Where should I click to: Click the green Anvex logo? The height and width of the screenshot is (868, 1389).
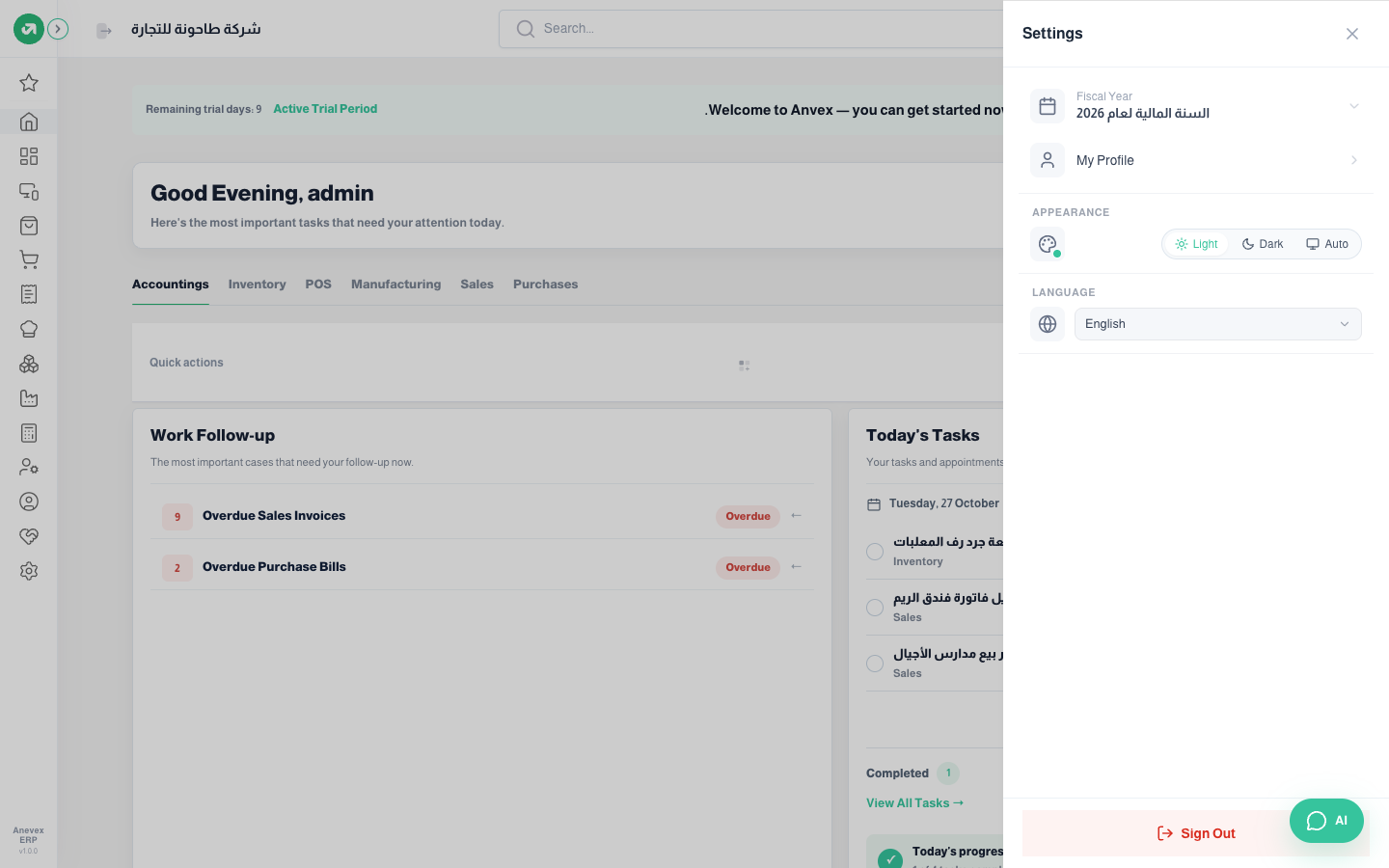pyautogui.click(x=29, y=29)
